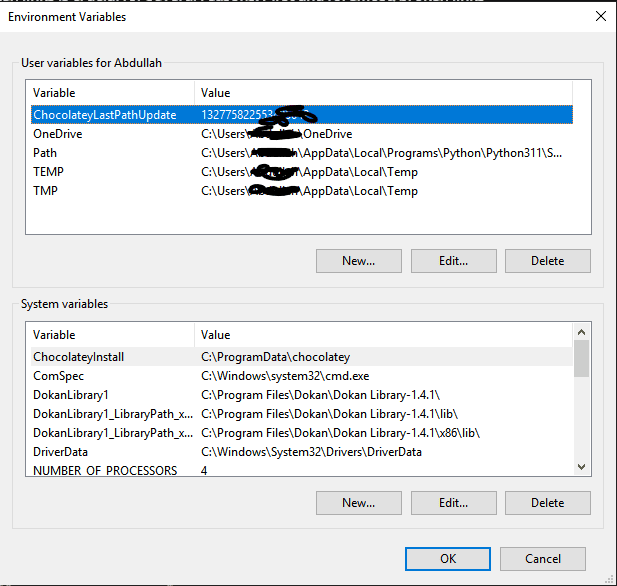
Task: Click the Value column header in system variables
Action: (384, 335)
